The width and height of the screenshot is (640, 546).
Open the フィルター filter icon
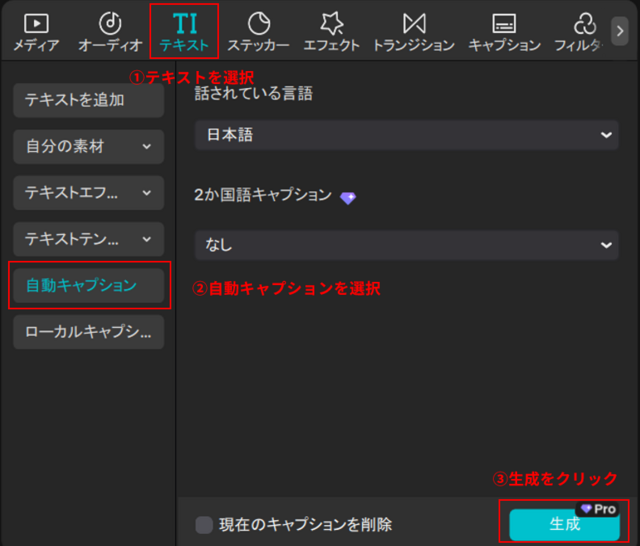pos(582,31)
